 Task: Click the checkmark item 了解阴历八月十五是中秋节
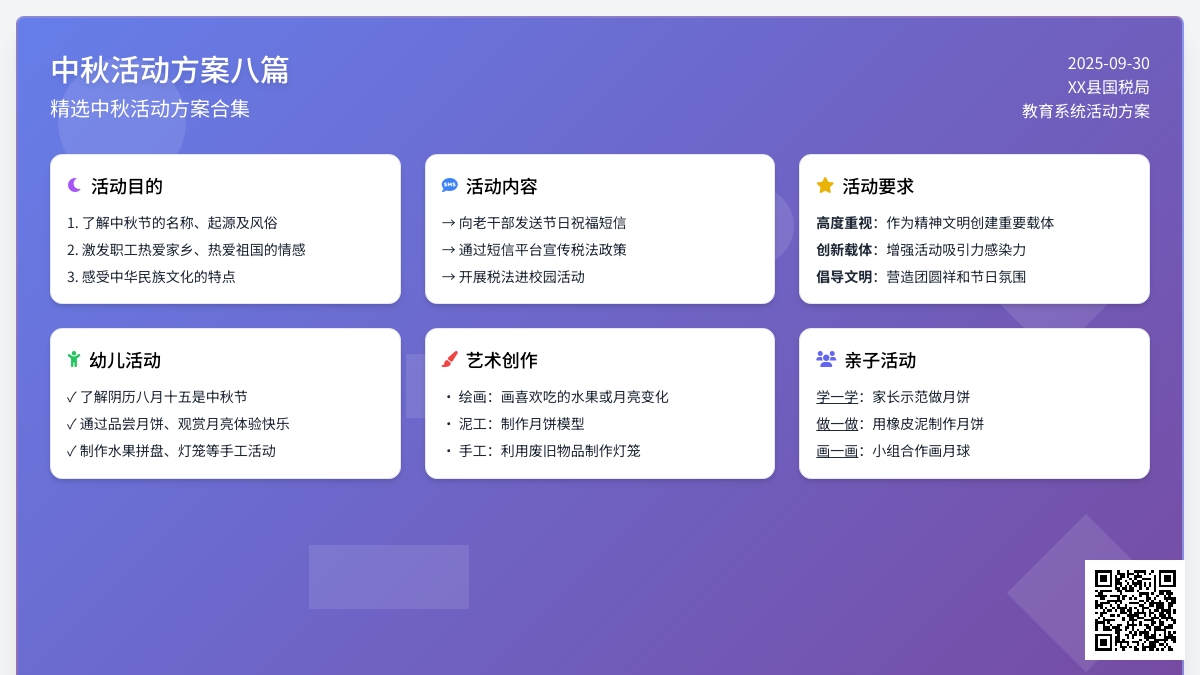pyautogui.click(x=157, y=397)
